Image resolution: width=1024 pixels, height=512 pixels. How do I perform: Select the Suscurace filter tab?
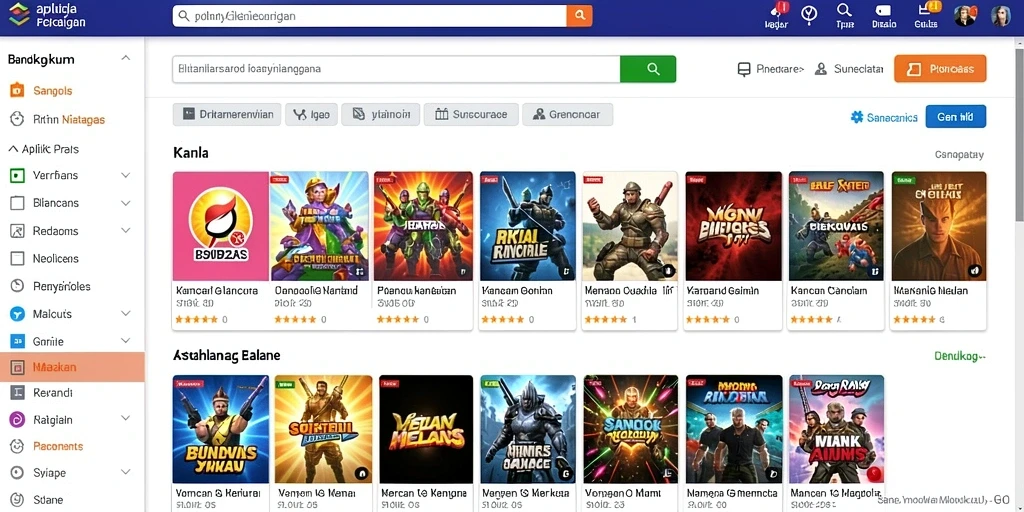[x=471, y=114]
